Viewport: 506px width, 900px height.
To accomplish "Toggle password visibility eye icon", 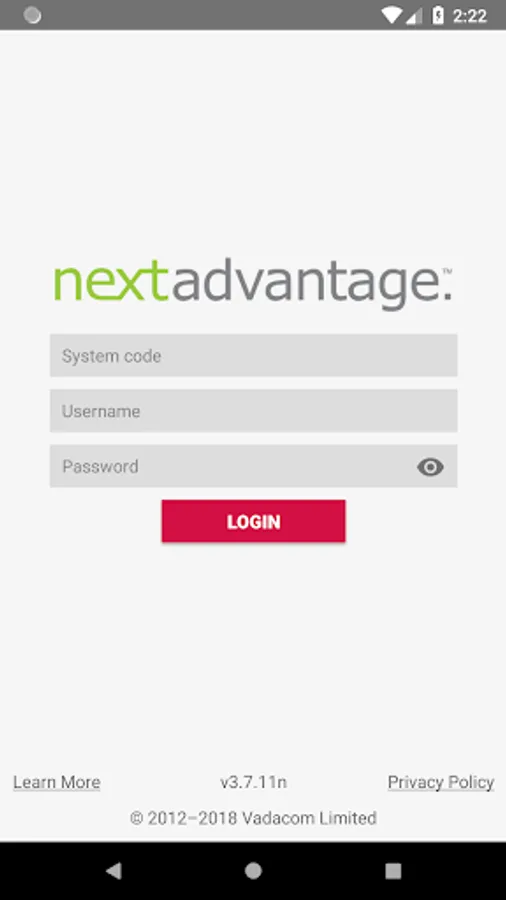I will (x=430, y=467).
